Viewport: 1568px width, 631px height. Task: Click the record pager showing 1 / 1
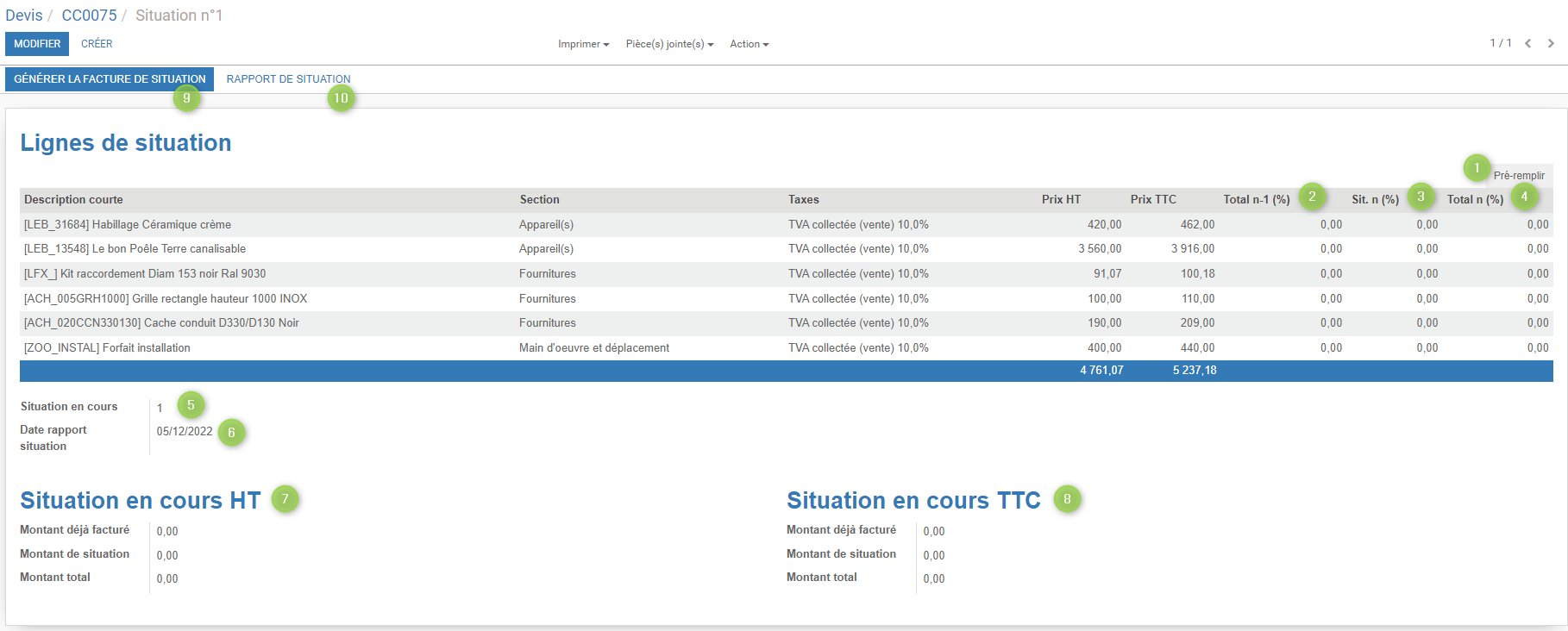pyautogui.click(x=1501, y=43)
